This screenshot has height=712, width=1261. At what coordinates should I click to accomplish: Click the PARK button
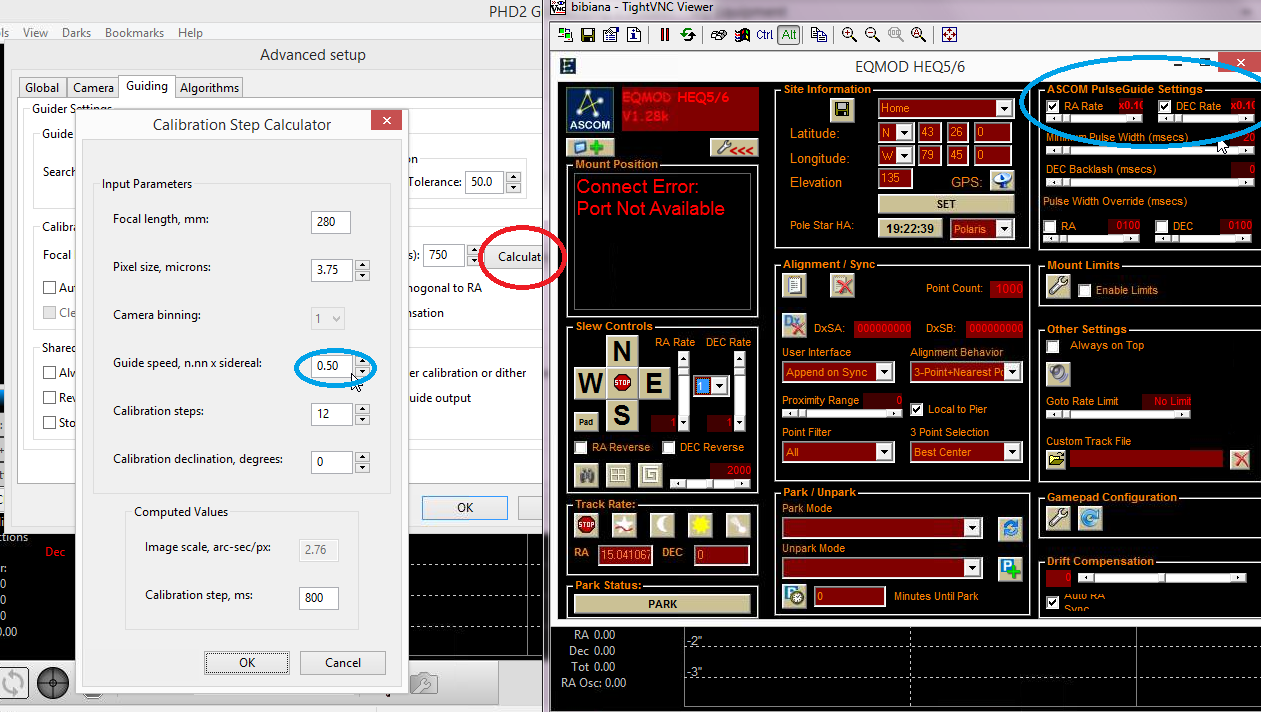click(x=662, y=604)
